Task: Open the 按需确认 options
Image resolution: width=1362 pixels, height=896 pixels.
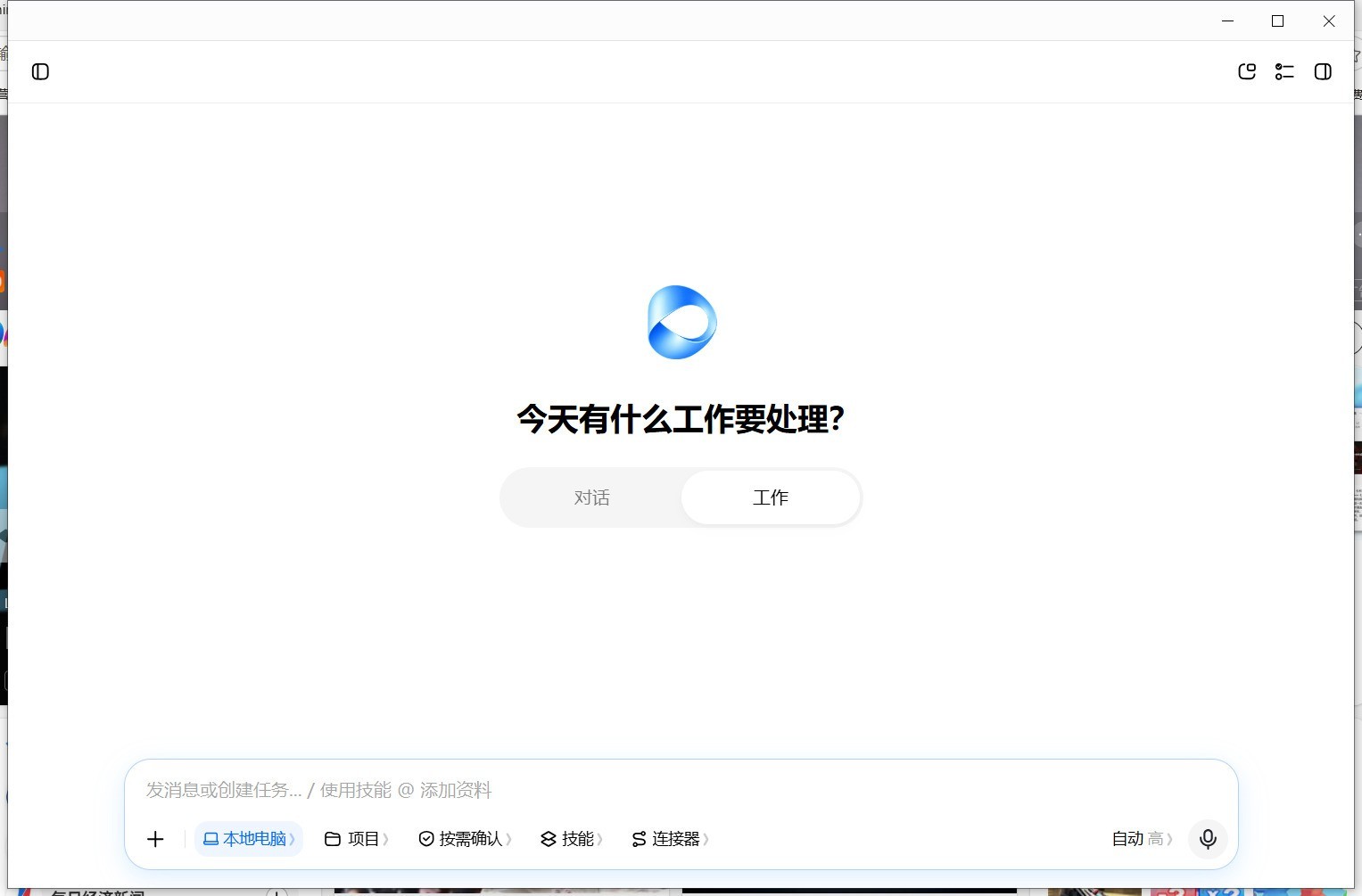Action: [x=465, y=839]
